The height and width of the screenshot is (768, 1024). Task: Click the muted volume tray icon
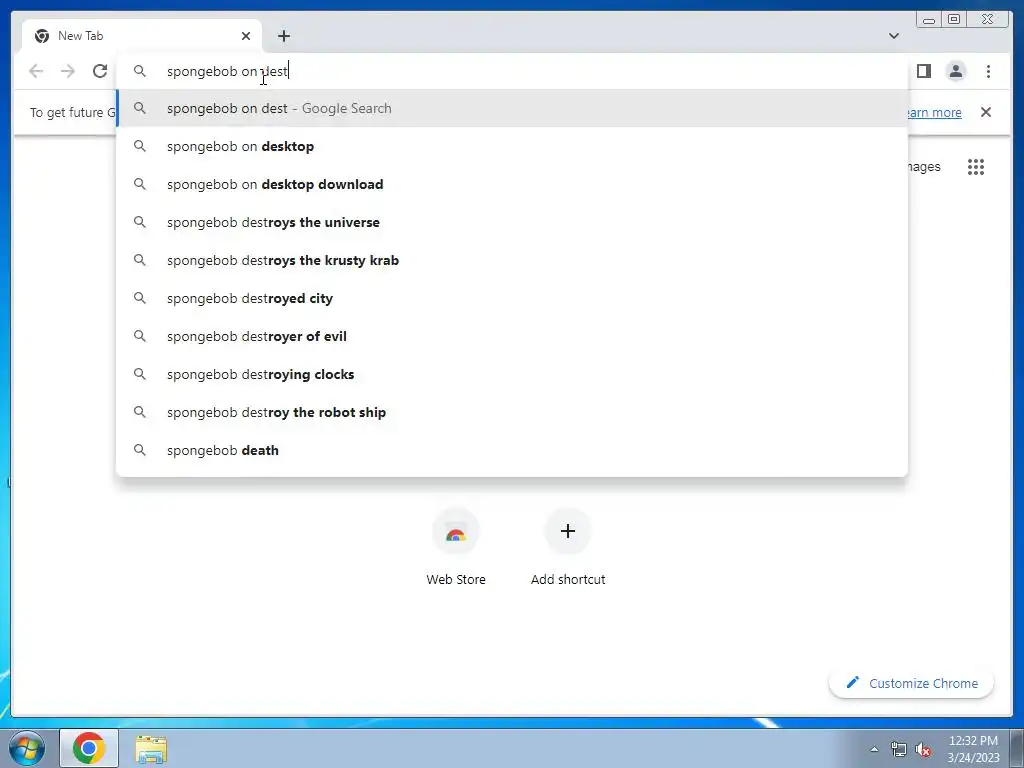pos(923,749)
